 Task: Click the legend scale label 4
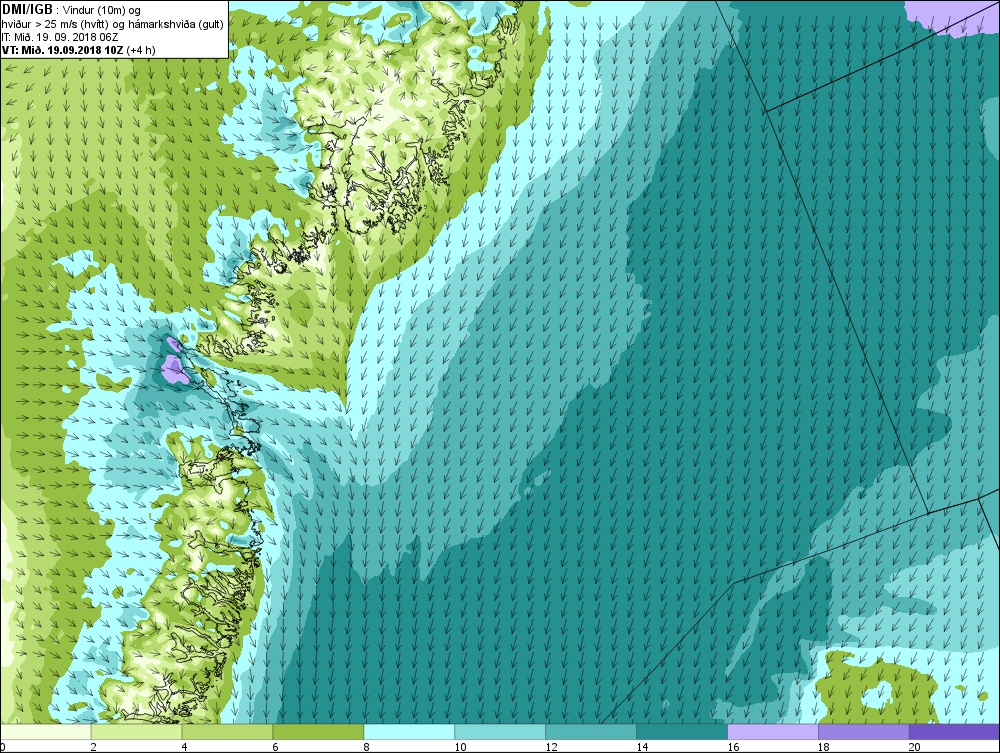coord(185,747)
